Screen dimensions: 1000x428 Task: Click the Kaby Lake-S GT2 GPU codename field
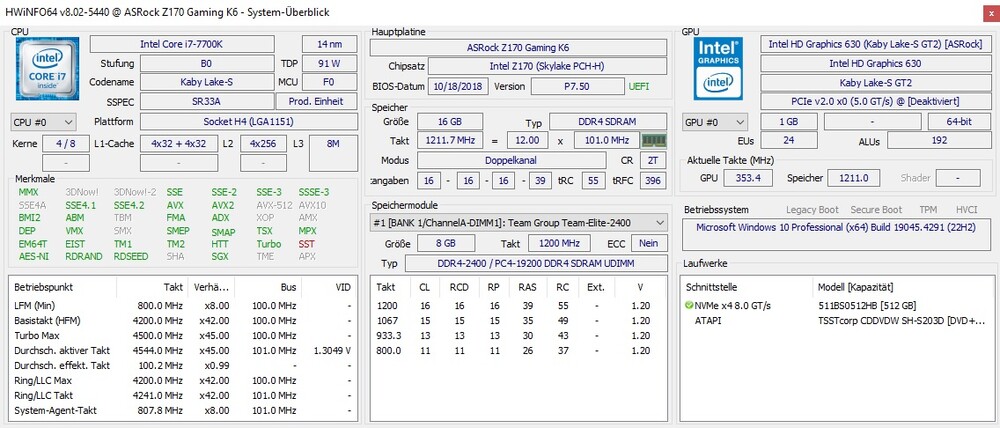click(x=874, y=82)
